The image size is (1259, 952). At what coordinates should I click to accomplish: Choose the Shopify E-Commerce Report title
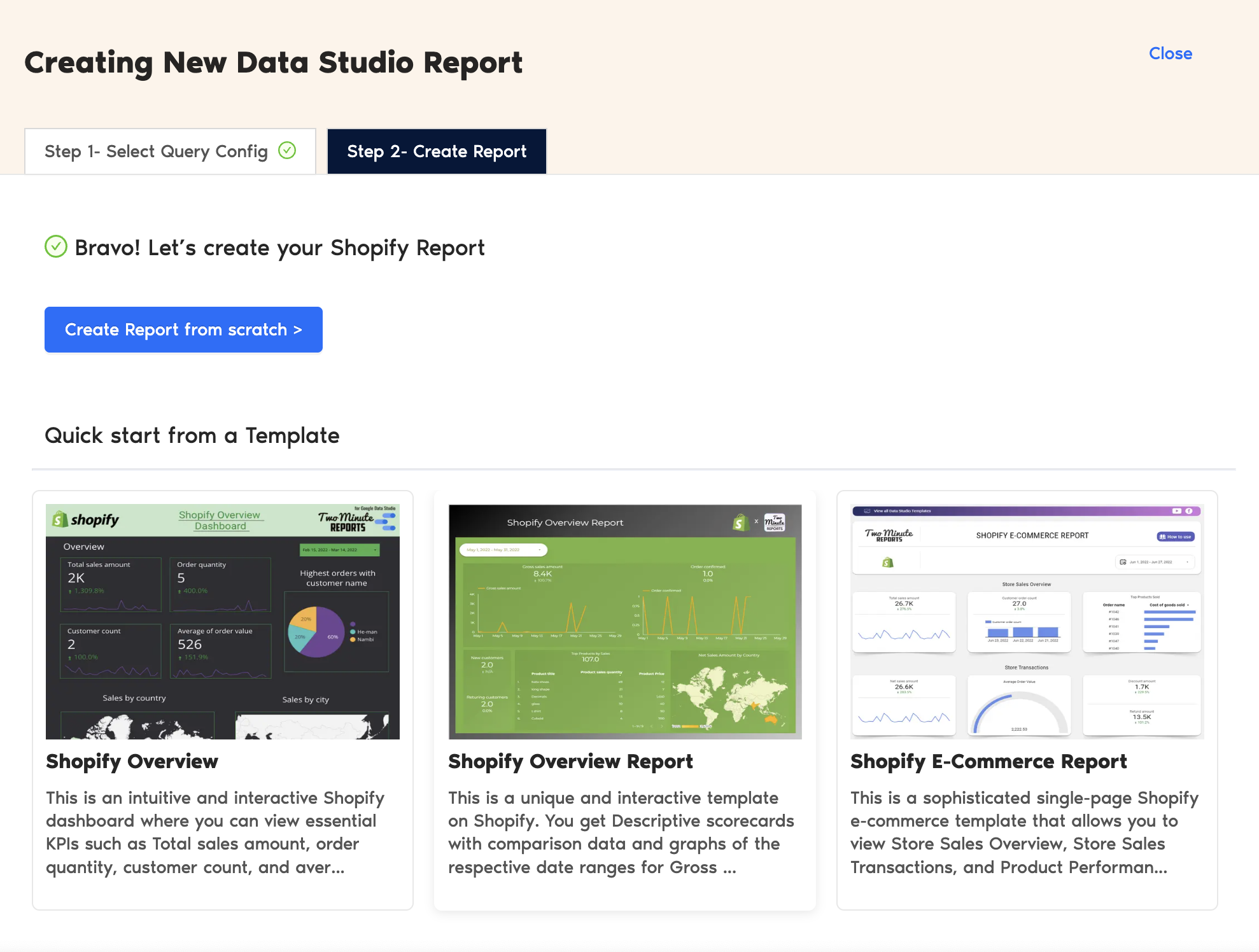coord(988,761)
